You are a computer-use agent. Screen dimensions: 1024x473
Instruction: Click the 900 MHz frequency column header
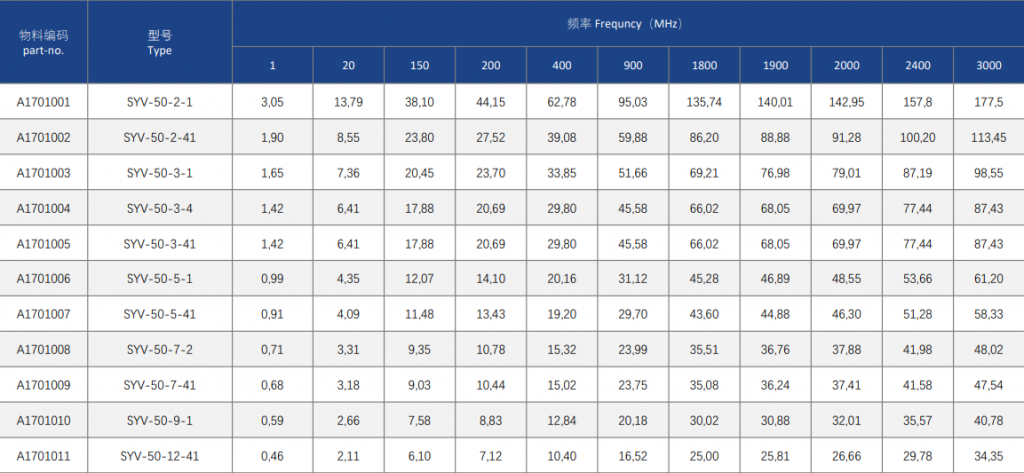click(633, 65)
